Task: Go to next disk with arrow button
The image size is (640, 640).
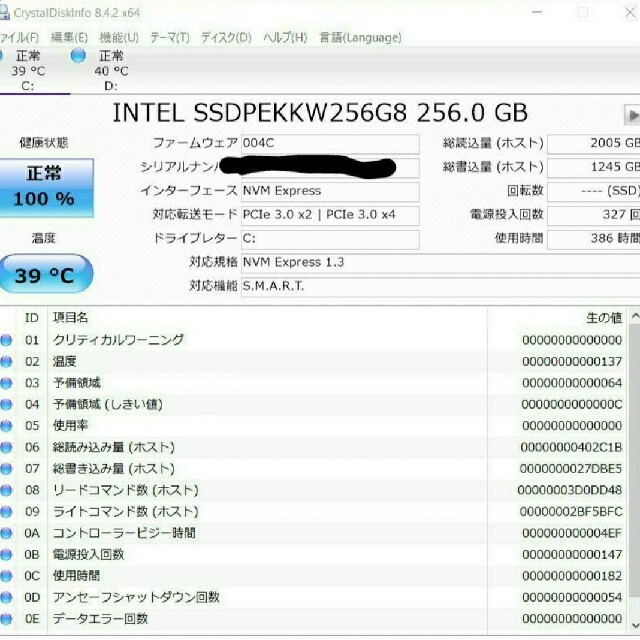Action: 632,115
